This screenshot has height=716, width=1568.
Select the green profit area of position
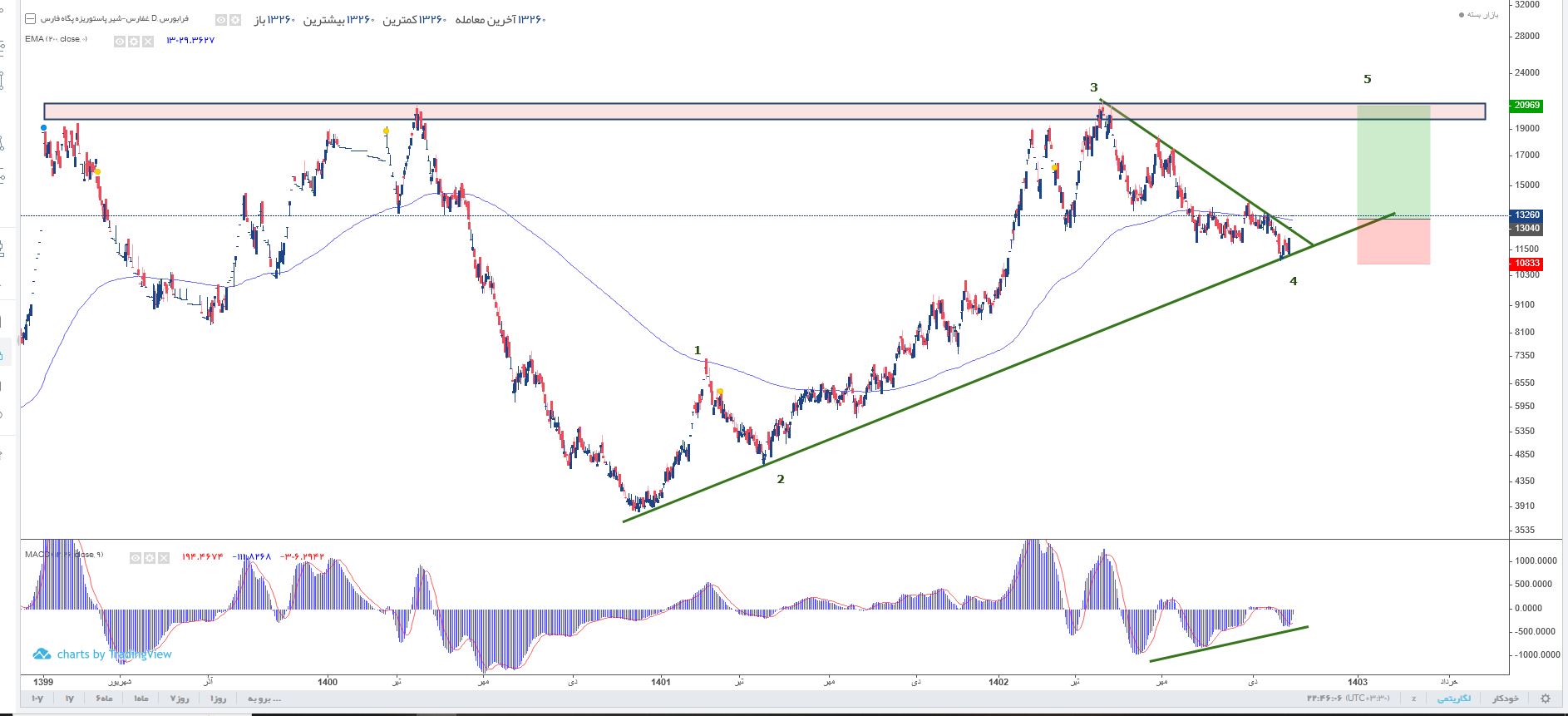tap(1393, 162)
